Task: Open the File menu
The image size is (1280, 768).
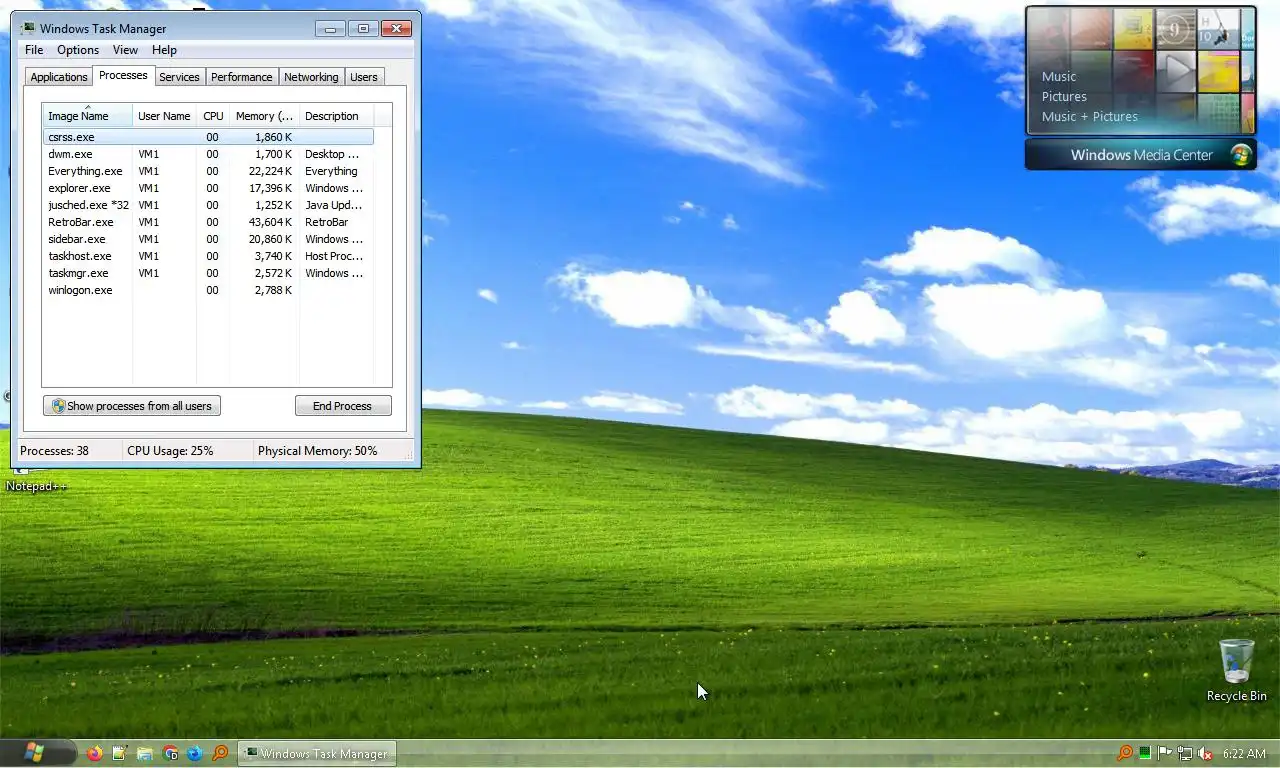Action: [x=34, y=50]
